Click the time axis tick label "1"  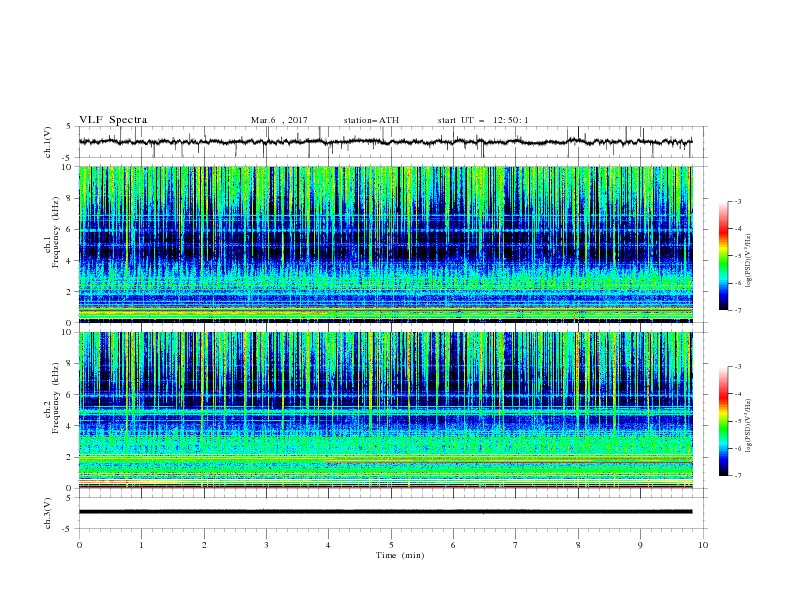tap(141, 545)
